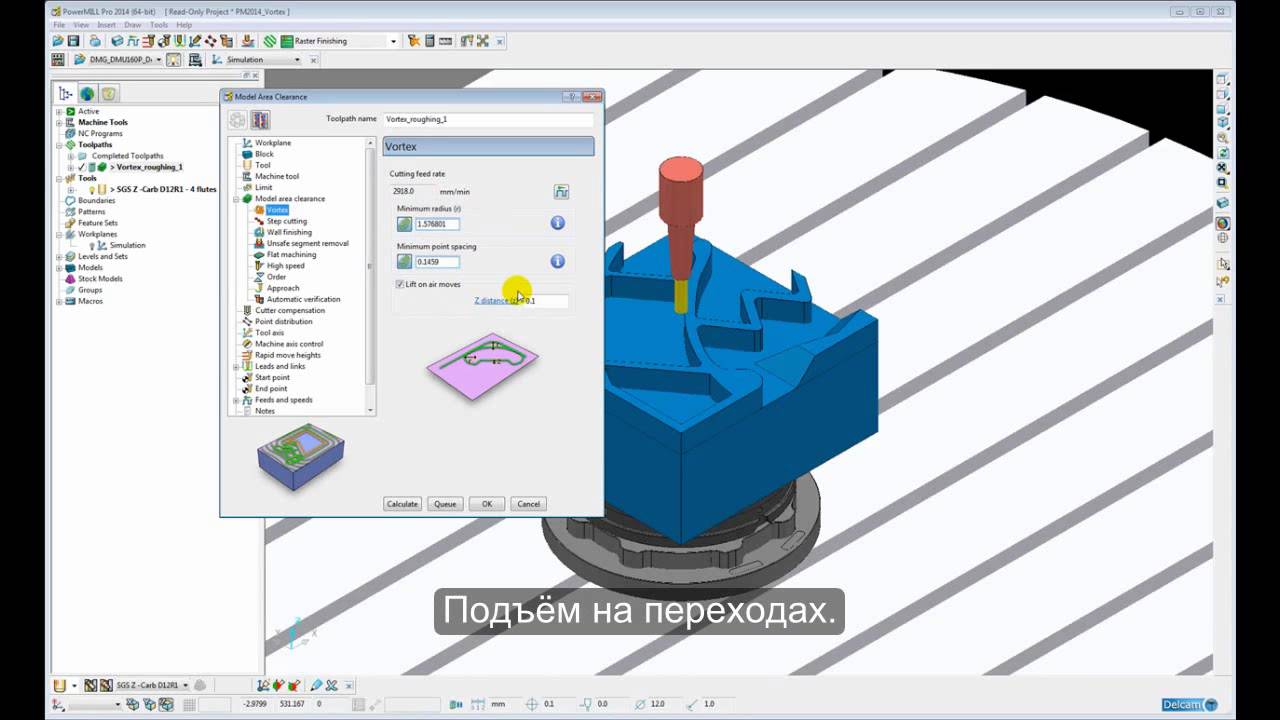
Task: Toggle light bulb for SGS Z-Carb tool
Action: coord(92,189)
